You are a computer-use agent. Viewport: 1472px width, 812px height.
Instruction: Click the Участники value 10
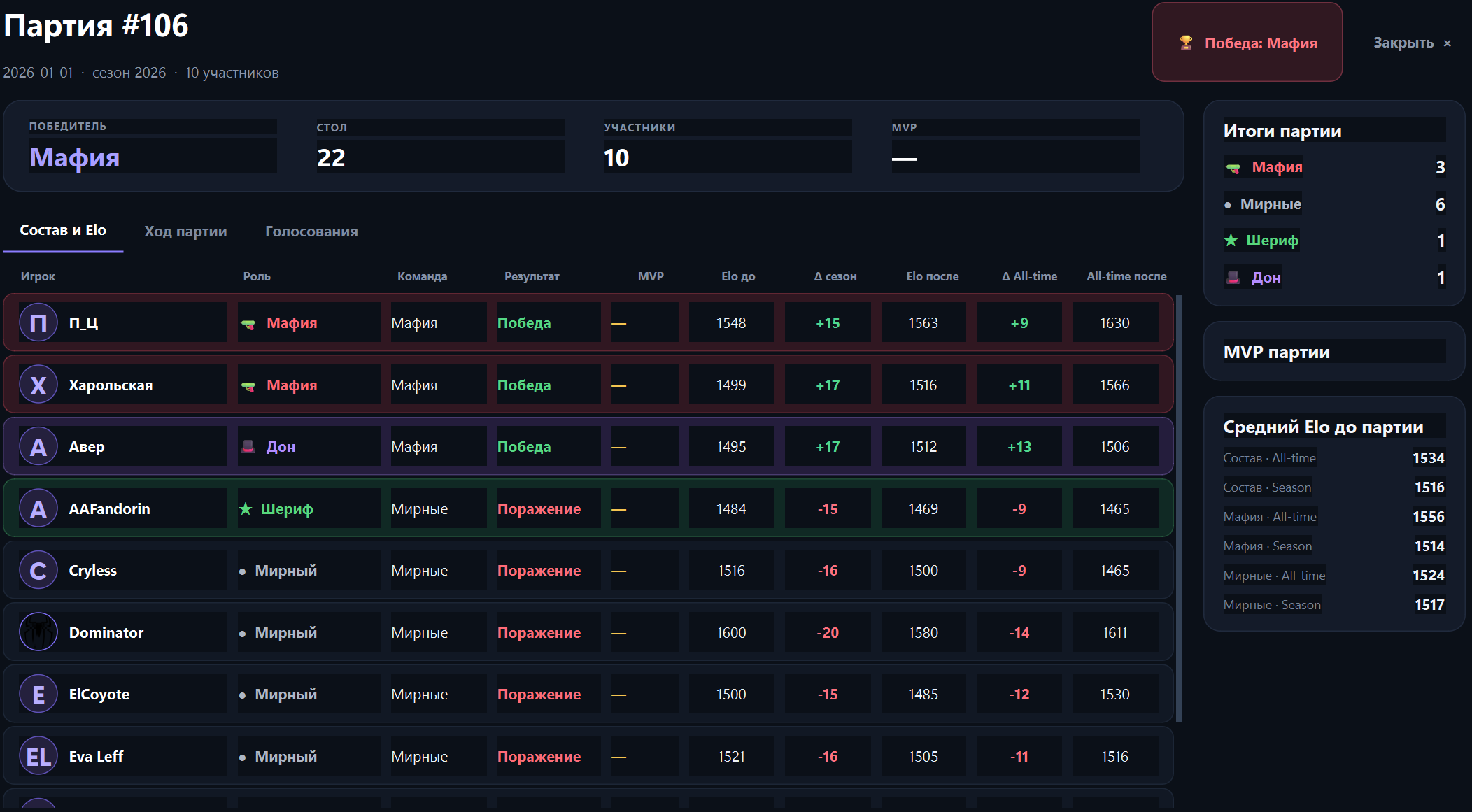tap(616, 157)
